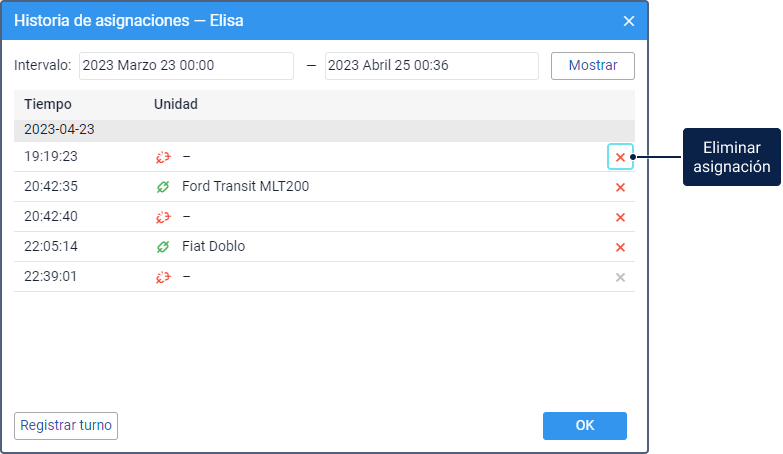Click the unlink icon at 22:39:01

pyautogui.click(x=163, y=277)
